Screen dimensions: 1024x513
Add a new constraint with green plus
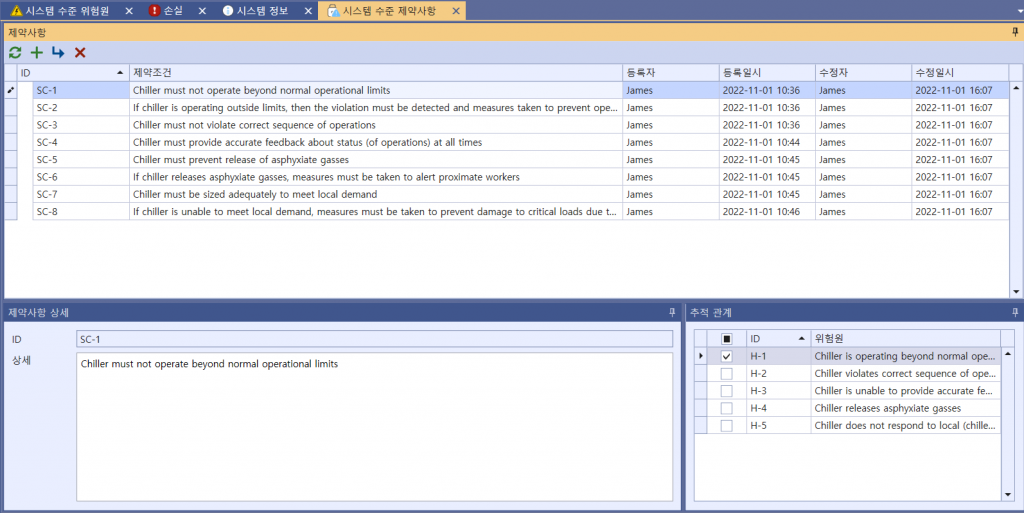coord(37,52)
